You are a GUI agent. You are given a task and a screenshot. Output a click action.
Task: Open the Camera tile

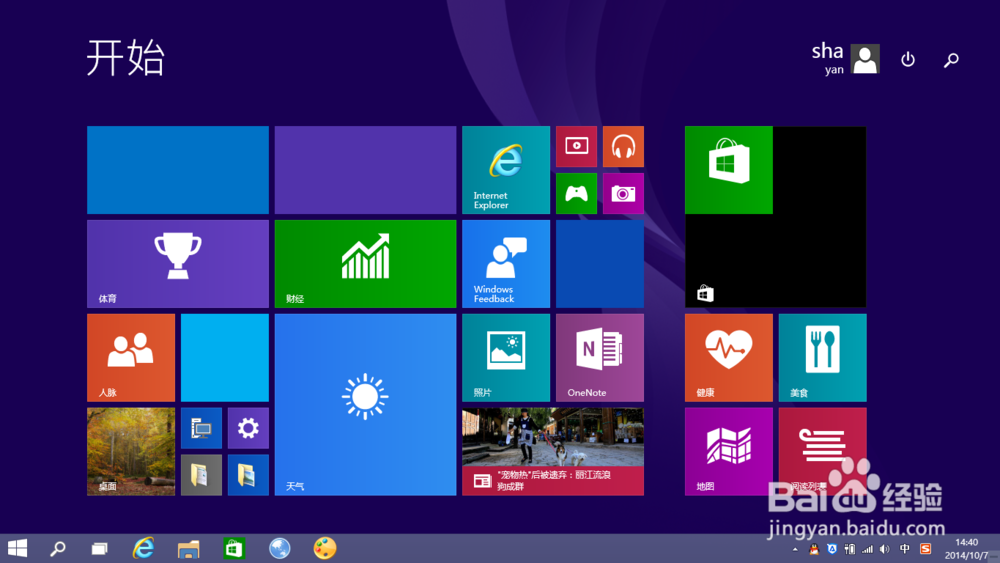coord(623,193)
